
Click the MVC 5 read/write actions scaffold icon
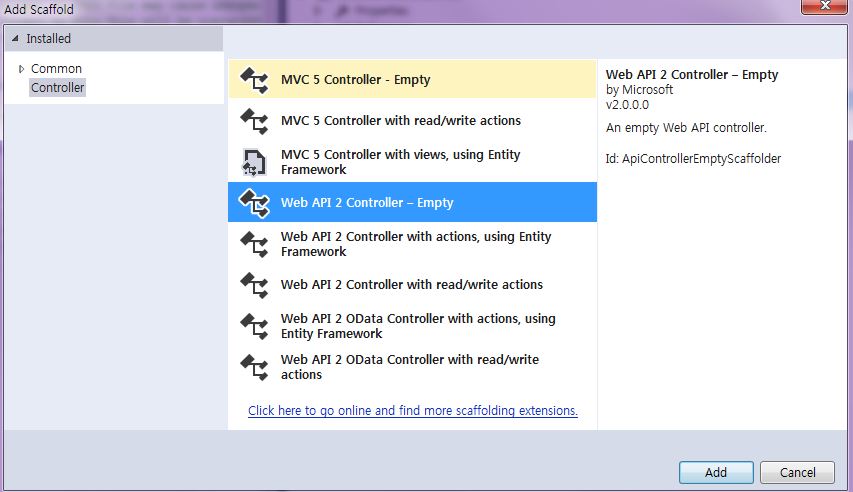point(255,121)
